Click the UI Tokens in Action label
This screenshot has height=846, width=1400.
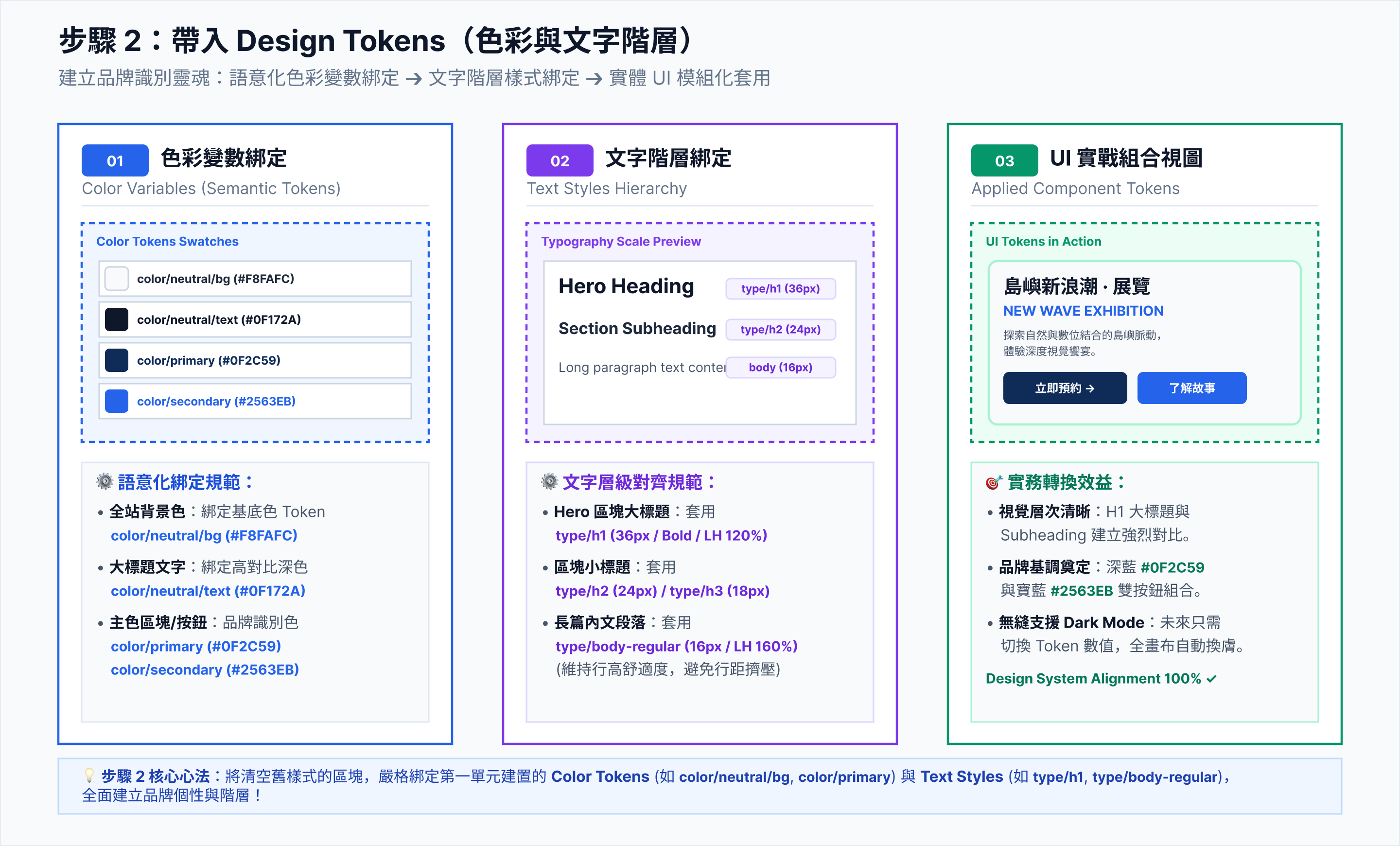pos(1043,242)
